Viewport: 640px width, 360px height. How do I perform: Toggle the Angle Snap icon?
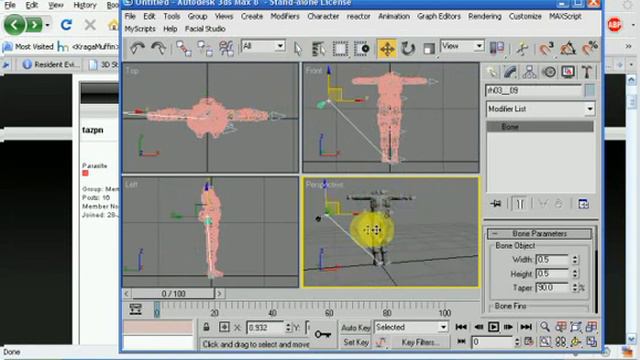coord(568,49)
